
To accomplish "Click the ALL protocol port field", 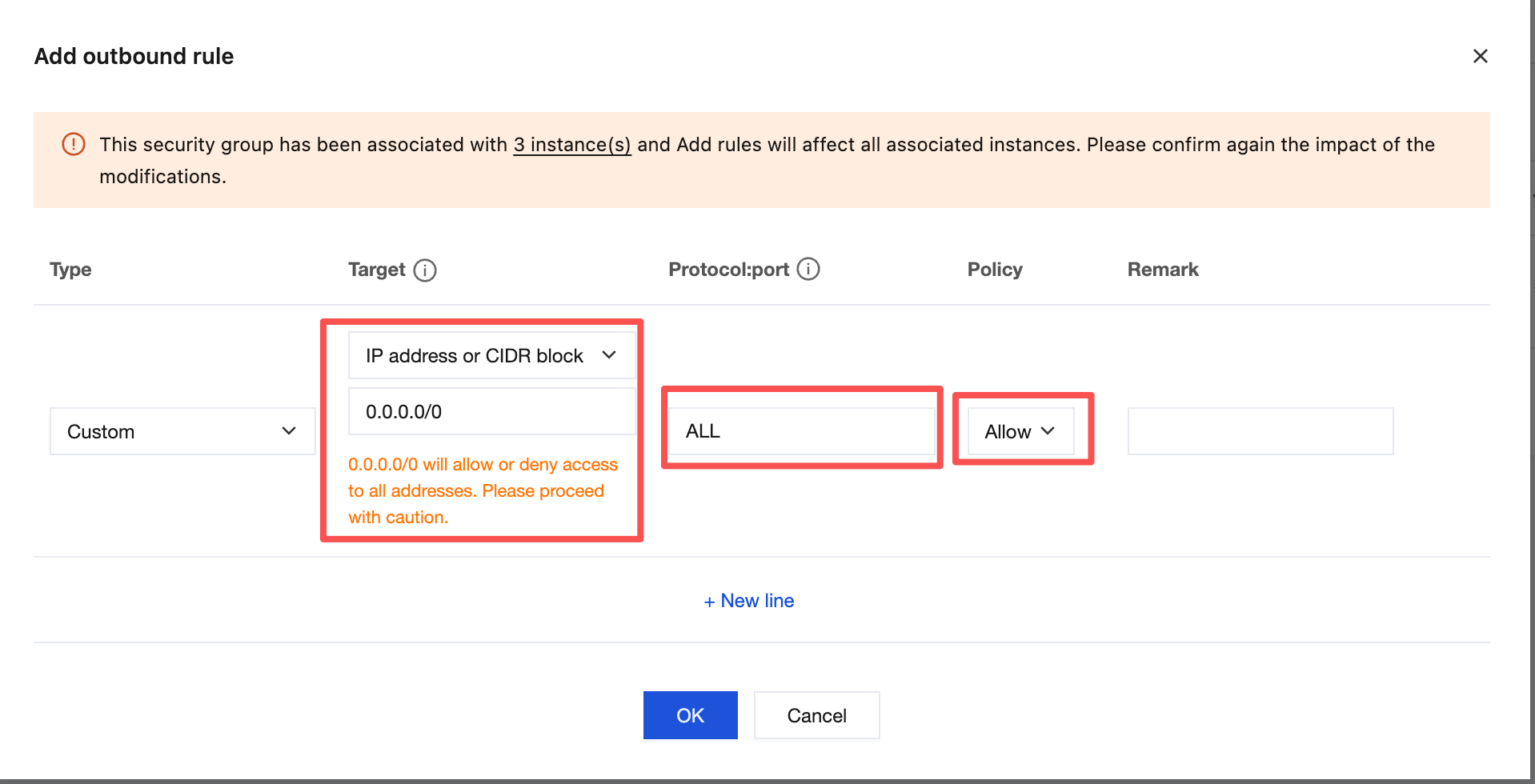I will pyautogui.click(x=801, y=431).
